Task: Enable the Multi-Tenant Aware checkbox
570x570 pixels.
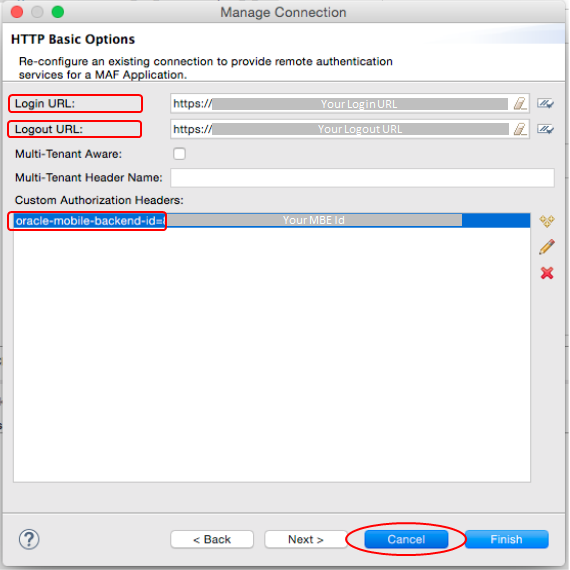Action: coord(179,154)
